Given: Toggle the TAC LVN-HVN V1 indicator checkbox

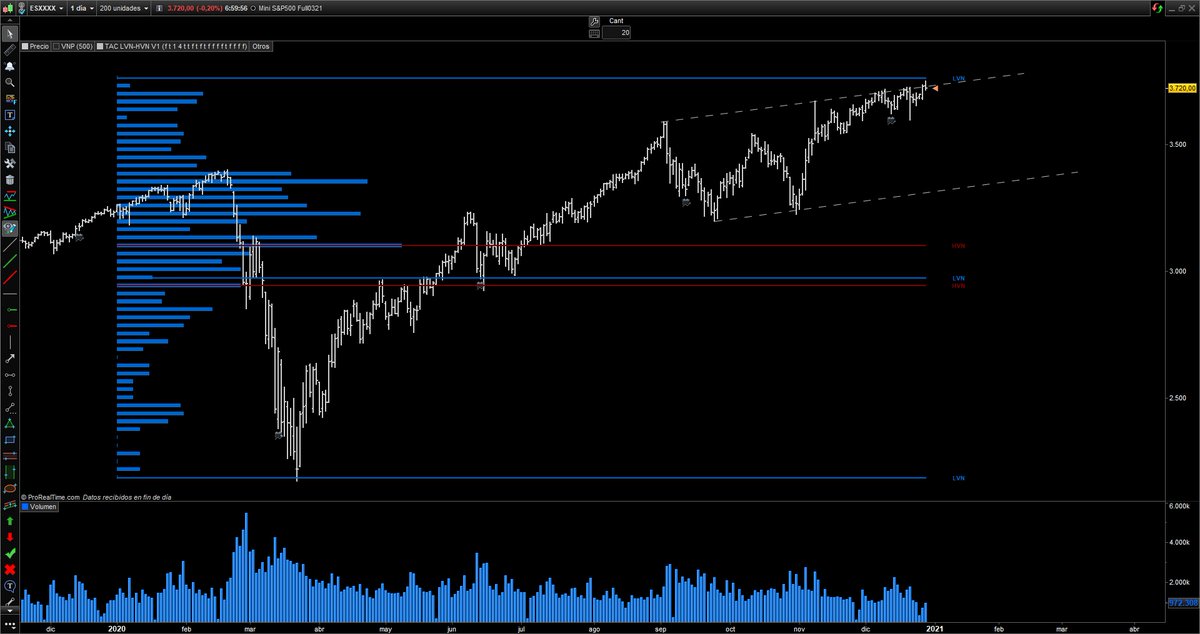Looking at the screenshot, I should (100, 46).
